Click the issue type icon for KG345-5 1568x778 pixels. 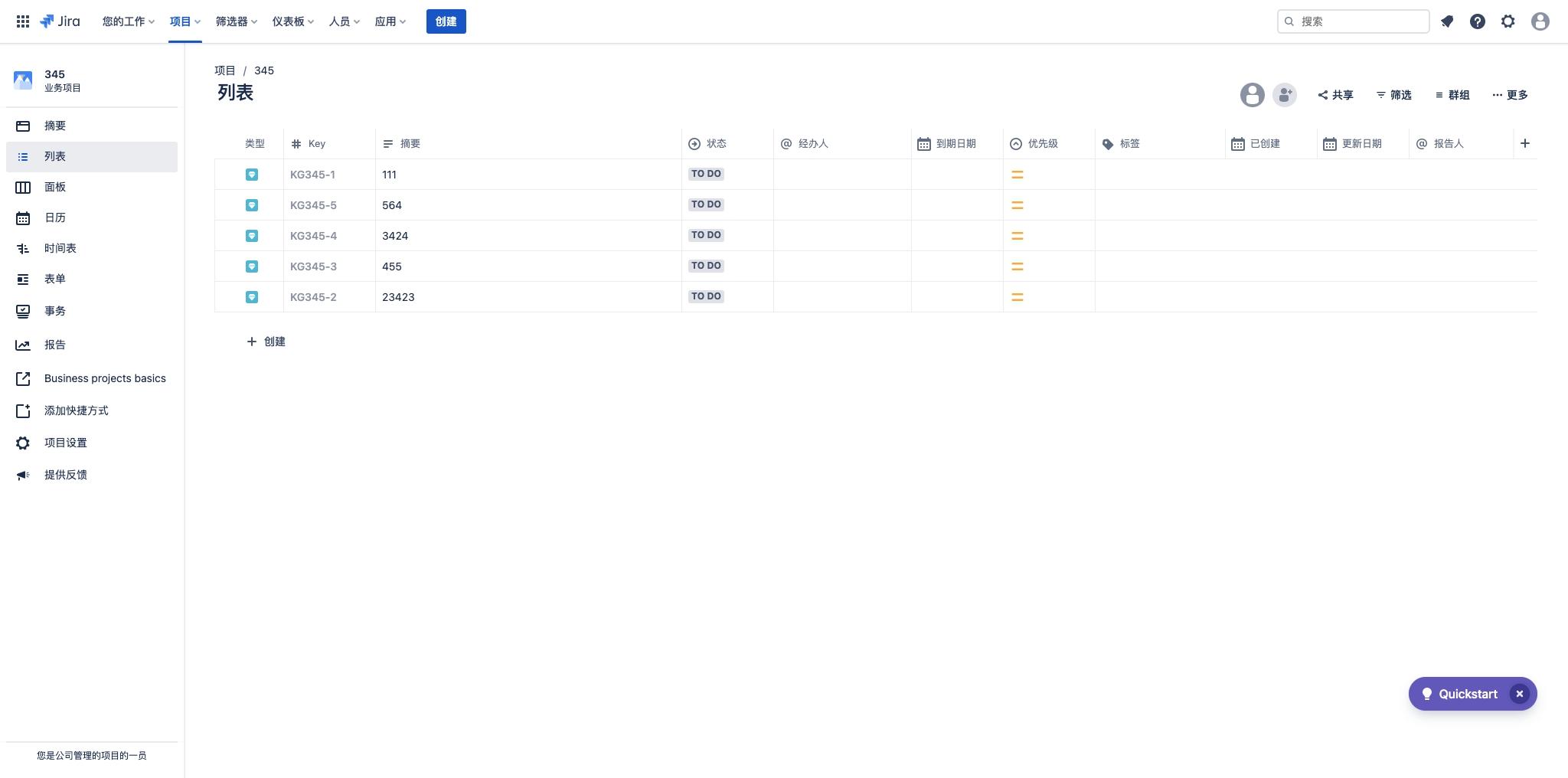252,205
